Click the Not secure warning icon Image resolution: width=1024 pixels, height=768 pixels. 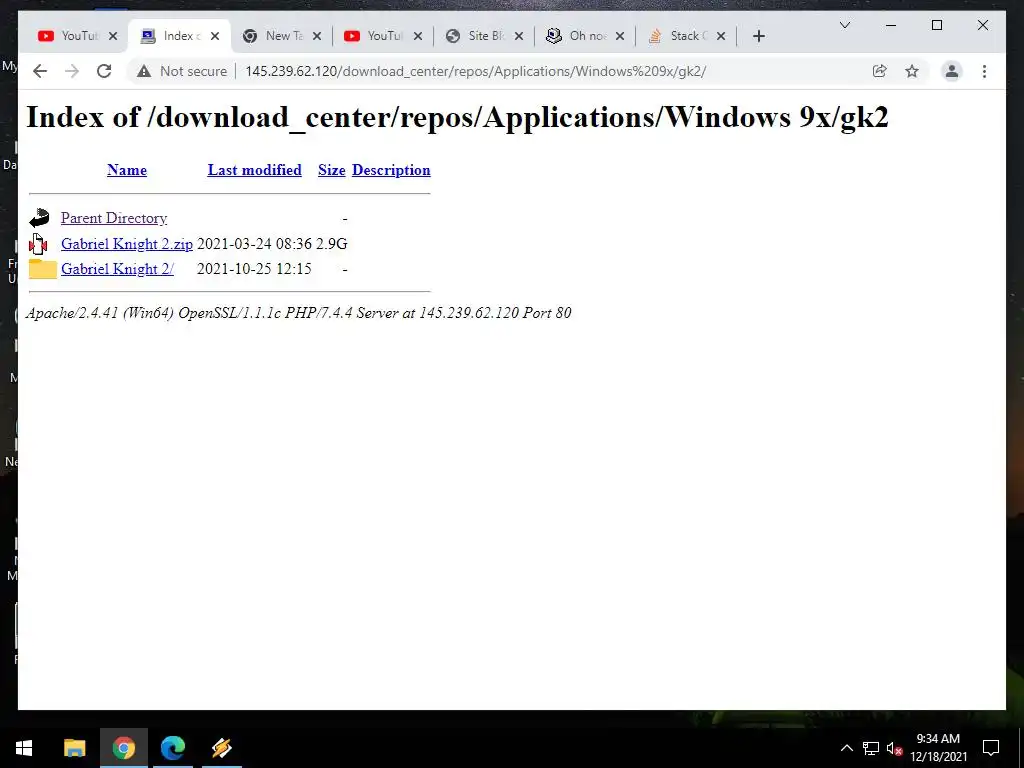click(x=144, y=71)
